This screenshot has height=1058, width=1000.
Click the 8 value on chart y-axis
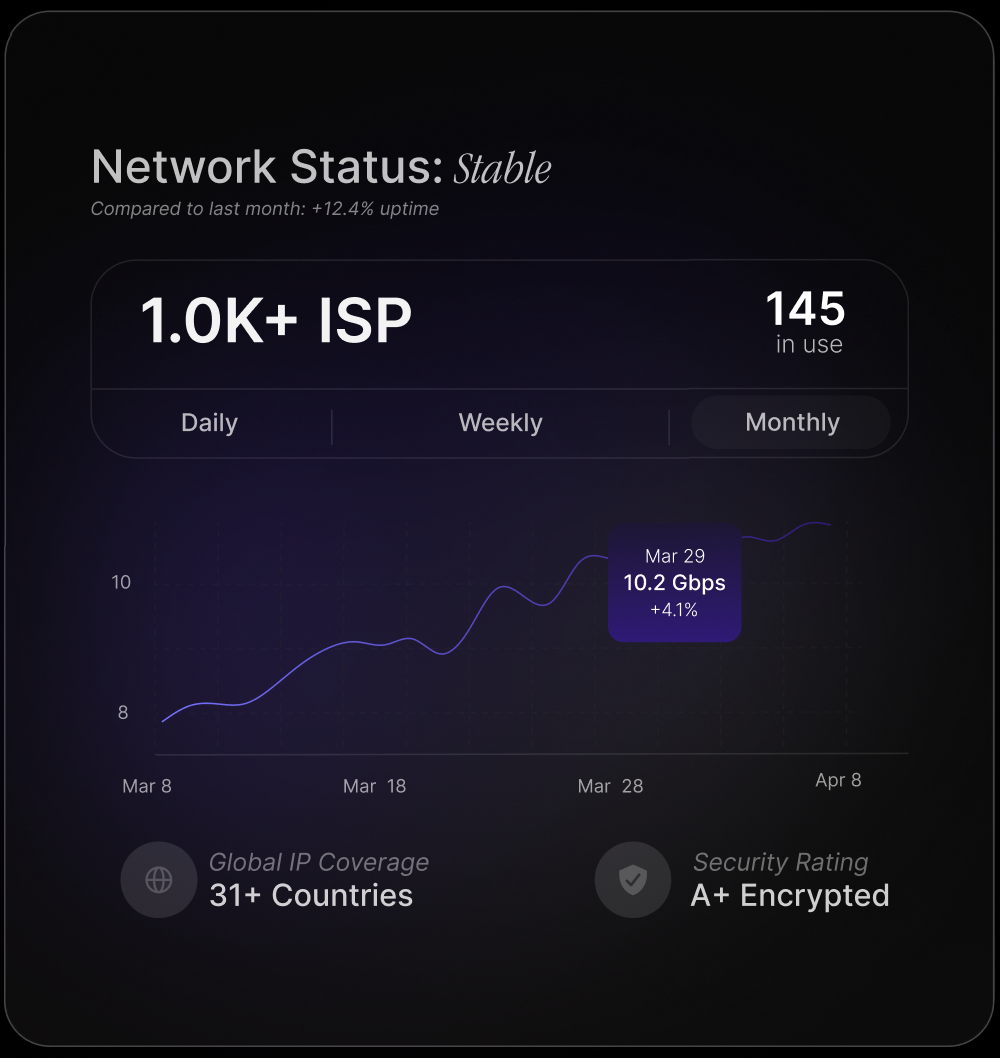tap(123, 713)
